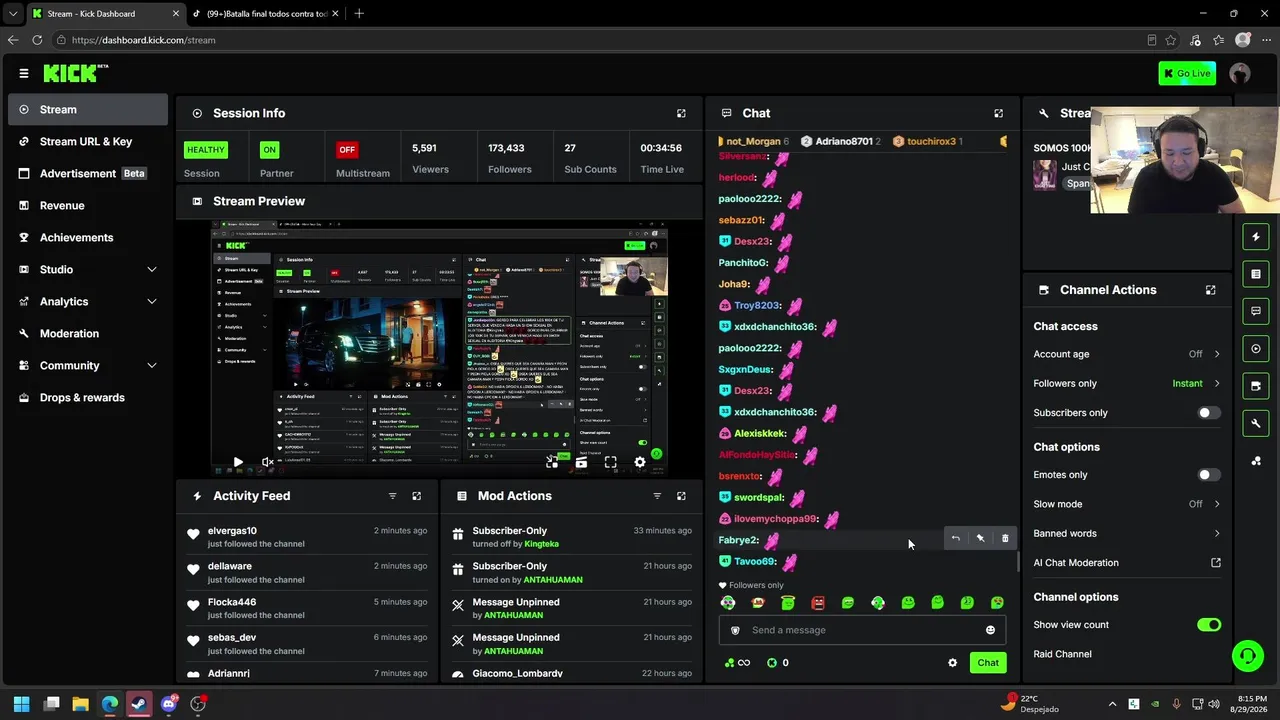Click the speech bubble icon in right rail
The image size is (1280, 720).
tap(1256, 311)
